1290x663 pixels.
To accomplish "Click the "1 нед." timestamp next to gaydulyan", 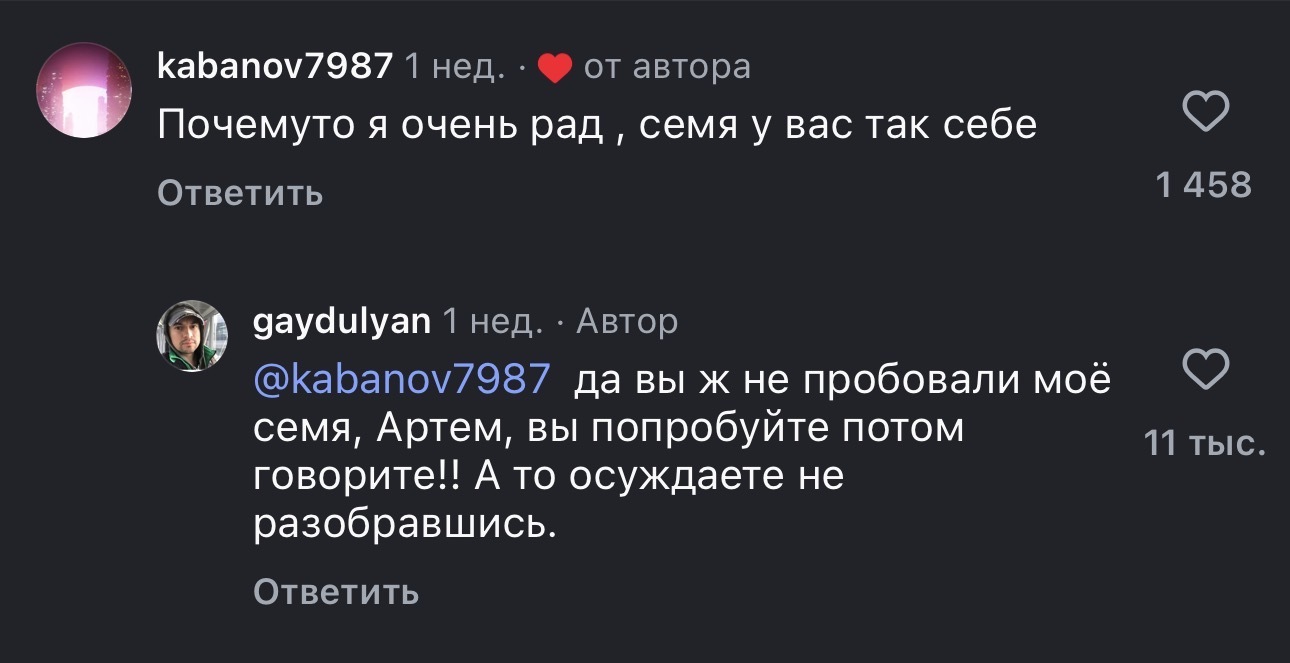I will [492, 321].
